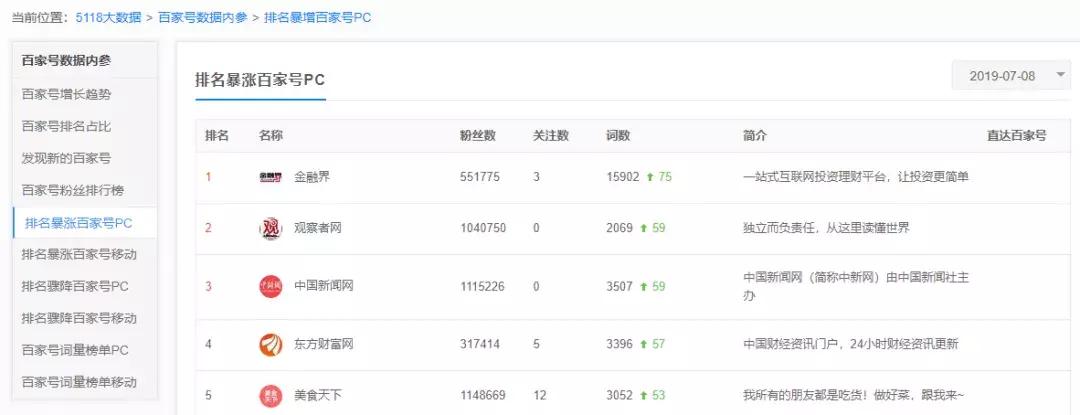
Task: Select 百家号增长趋势 in sidebar
Action: click(x=66, y=94)
